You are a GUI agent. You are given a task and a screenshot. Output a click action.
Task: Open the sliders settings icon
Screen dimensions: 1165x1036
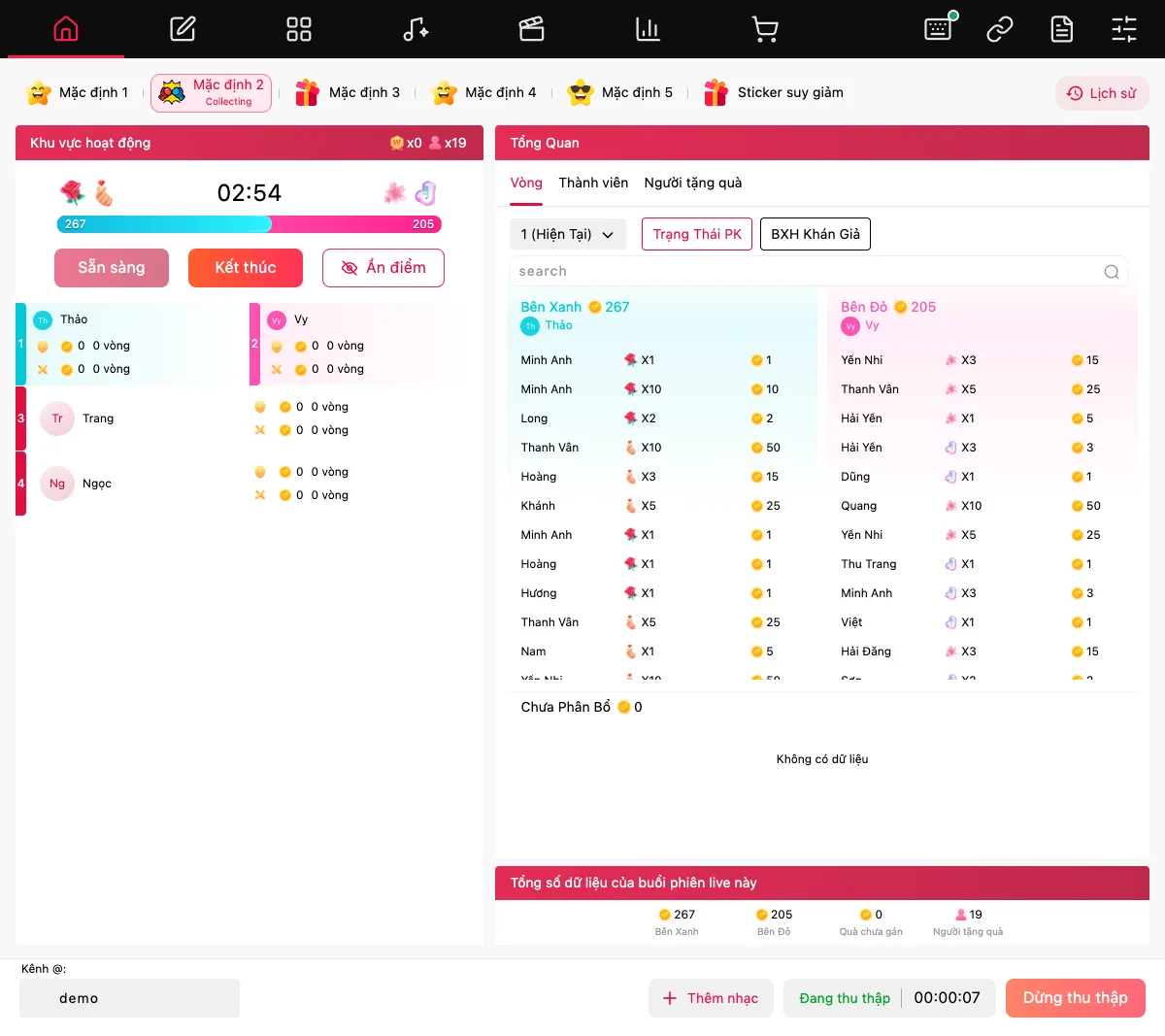(x=1124, y=29)
